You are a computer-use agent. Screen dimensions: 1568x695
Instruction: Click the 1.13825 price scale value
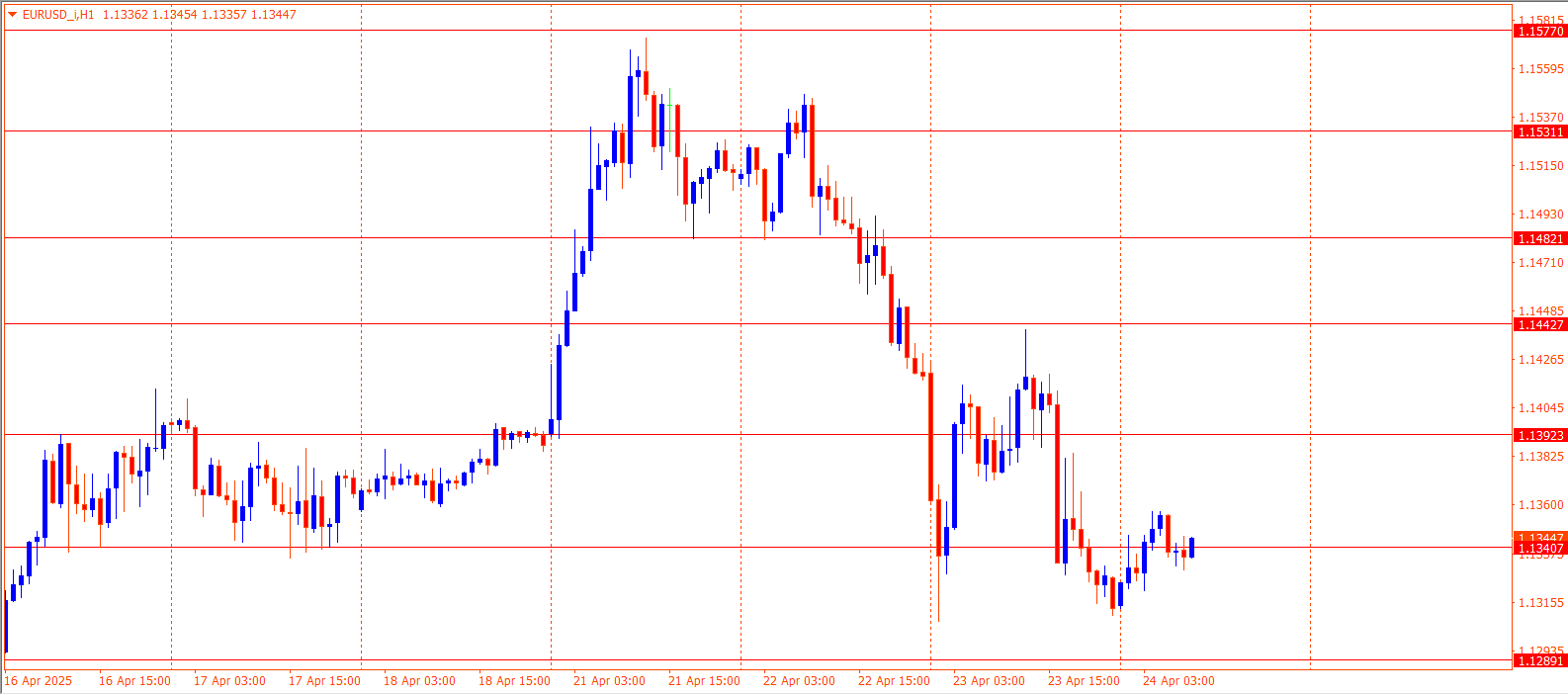pos(1541,456)
